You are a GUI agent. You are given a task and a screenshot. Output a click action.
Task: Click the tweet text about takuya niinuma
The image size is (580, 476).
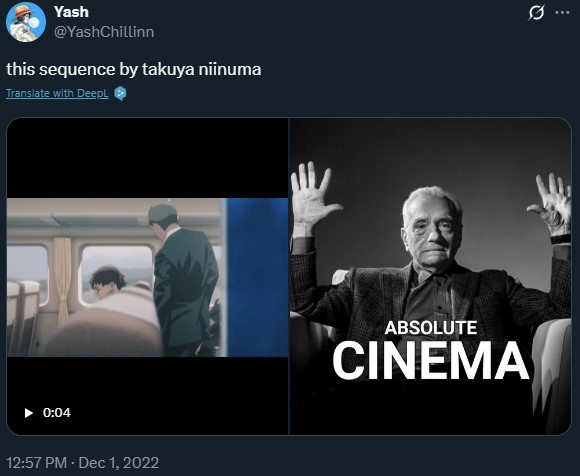click(x=134, y=69)
